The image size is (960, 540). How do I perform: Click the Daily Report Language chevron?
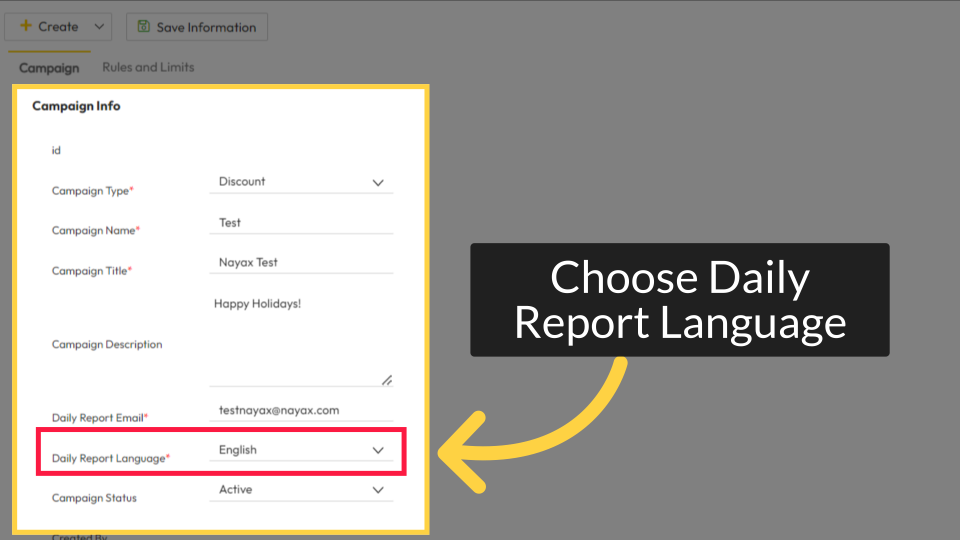378,451
